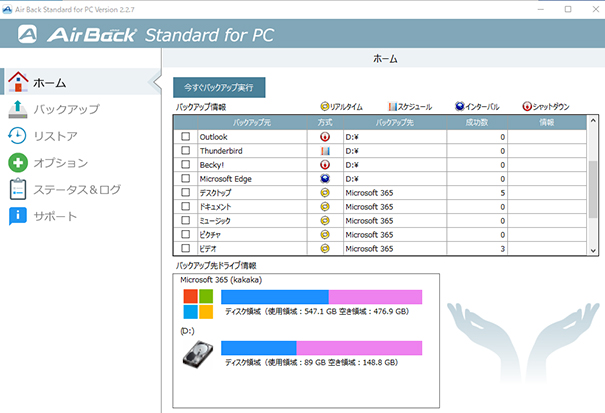
Task: Click the schedule method icon in Thunderbird row
Action: click(x=325, y=151)
